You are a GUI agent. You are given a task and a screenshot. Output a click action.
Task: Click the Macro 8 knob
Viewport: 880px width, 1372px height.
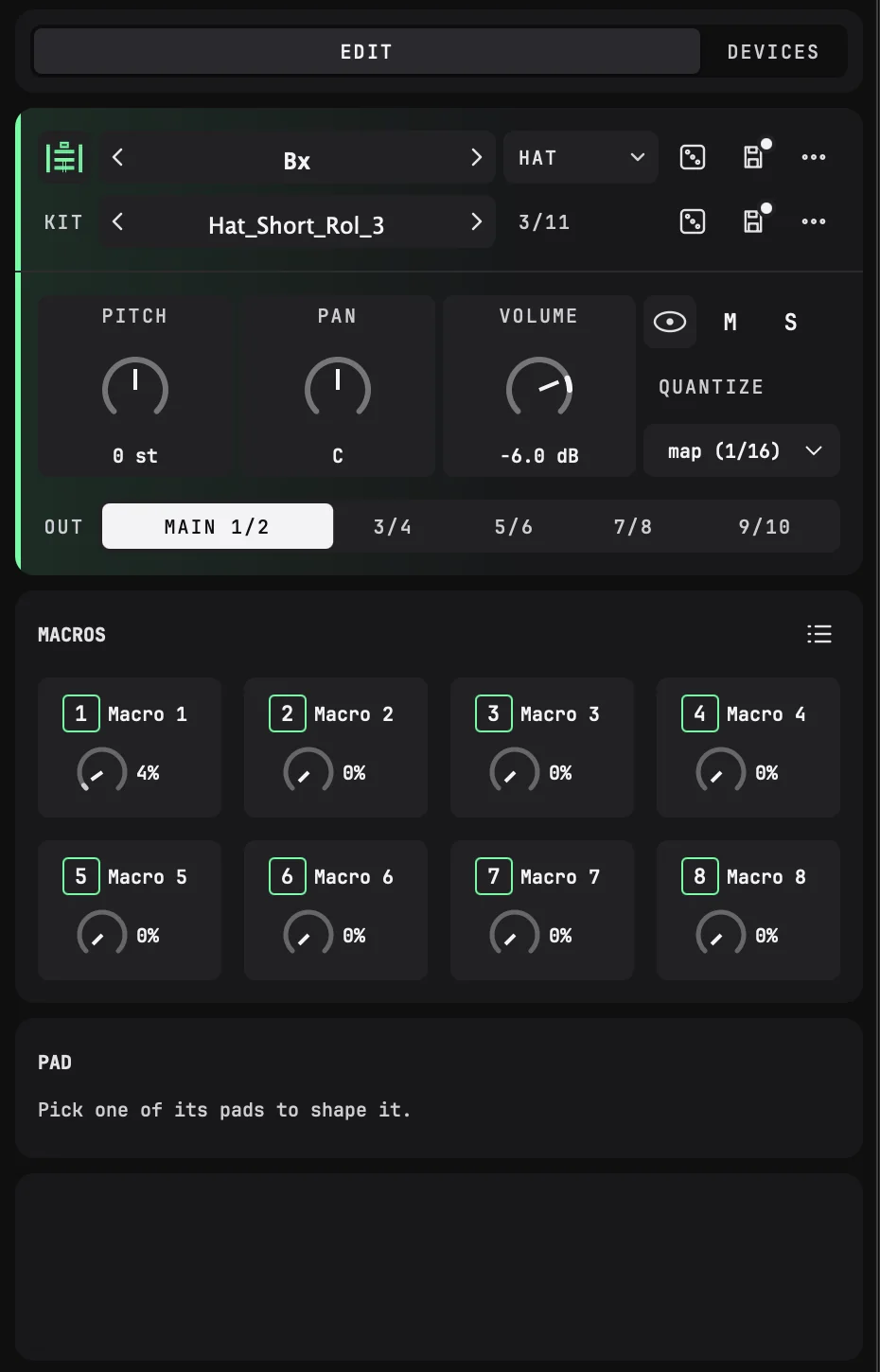click(721, 933)
